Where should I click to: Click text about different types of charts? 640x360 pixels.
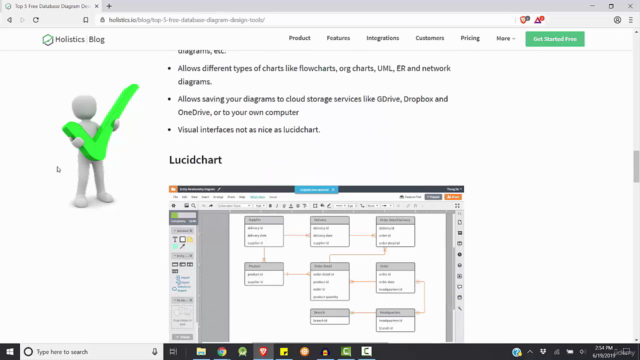pos(314,75)
